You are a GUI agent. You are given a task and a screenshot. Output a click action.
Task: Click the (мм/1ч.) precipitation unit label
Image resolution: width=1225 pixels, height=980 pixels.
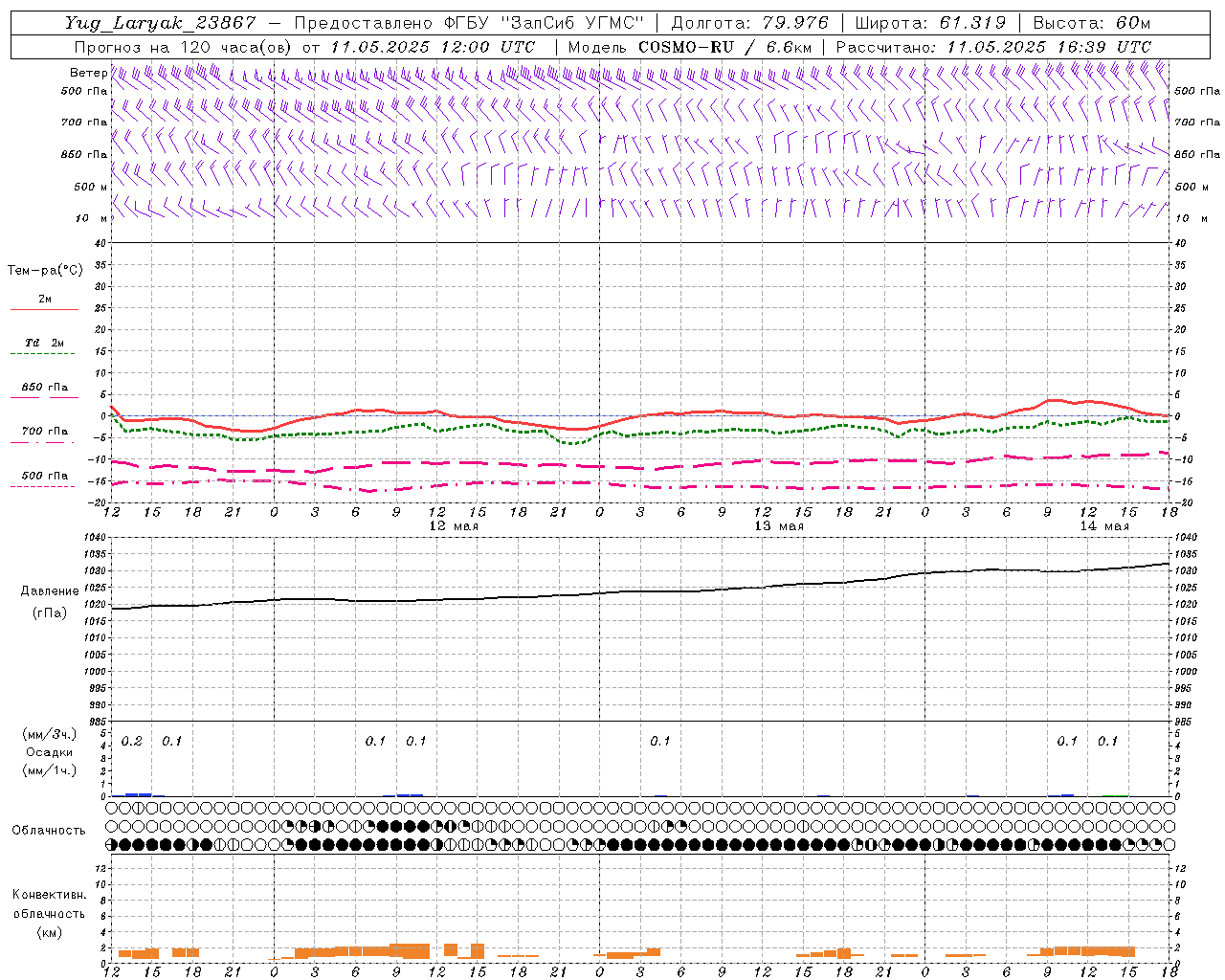pos(49,769)
